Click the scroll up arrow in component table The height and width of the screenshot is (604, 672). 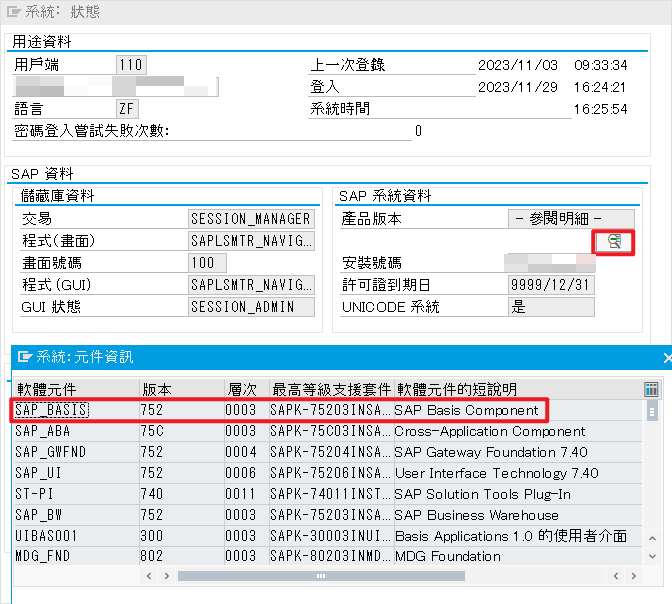pyautogui.click(x=652, y=538)
